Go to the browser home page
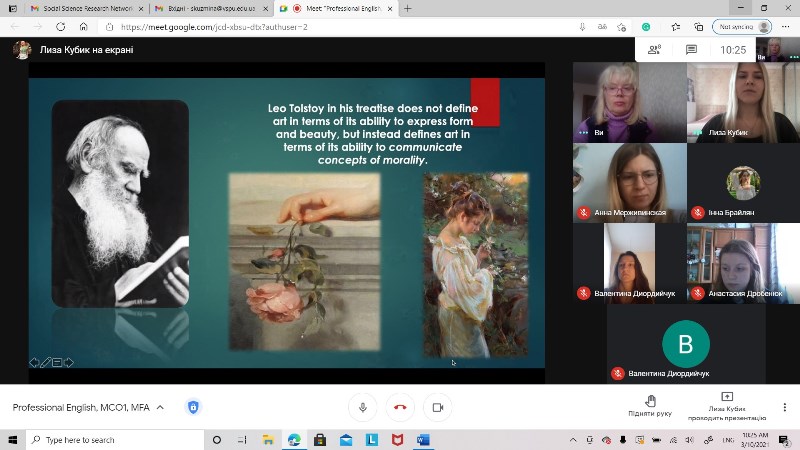Image resolution: width=800 pixels, height=450 pixels. (x=84, y=27)
